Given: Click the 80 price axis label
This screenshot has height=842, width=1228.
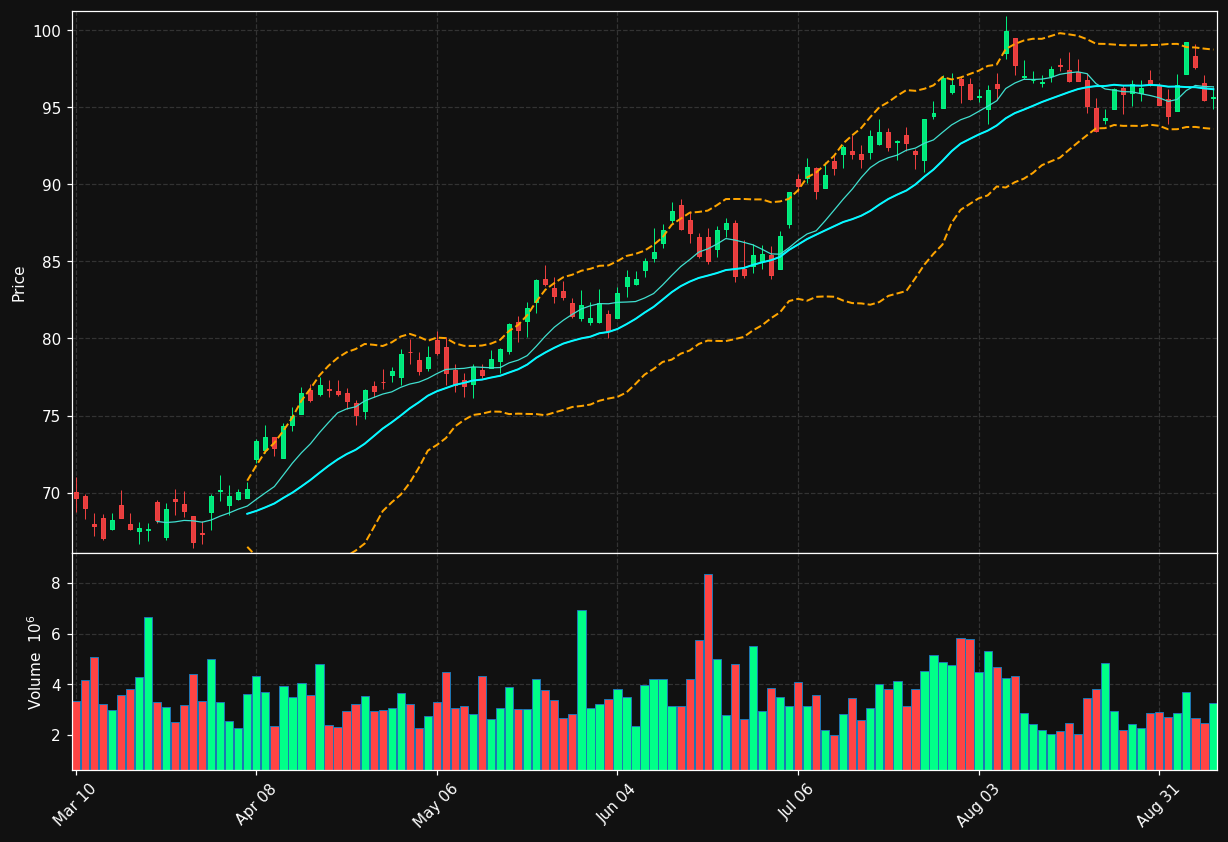Looking at the screenshot, I should point(52,339).
